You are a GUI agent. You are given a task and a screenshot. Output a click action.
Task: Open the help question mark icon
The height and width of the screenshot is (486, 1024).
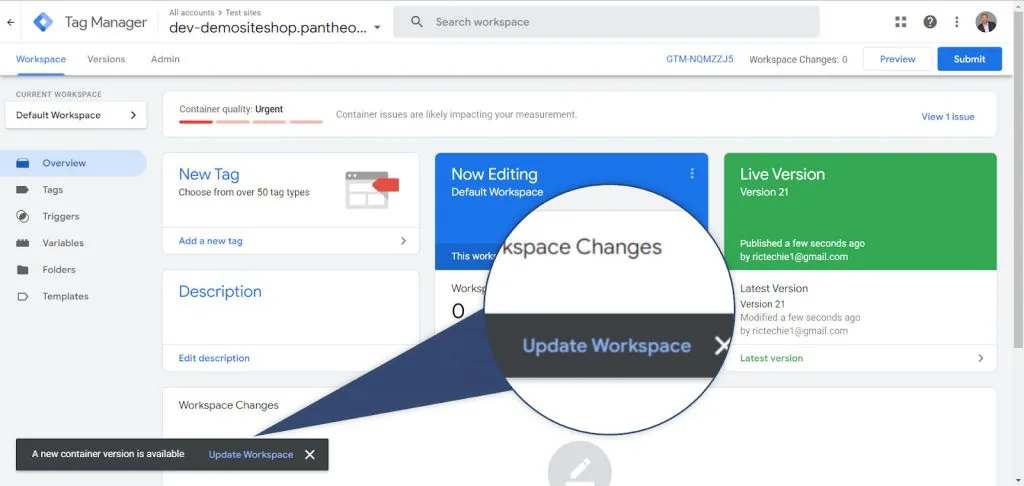coord(930,22)
